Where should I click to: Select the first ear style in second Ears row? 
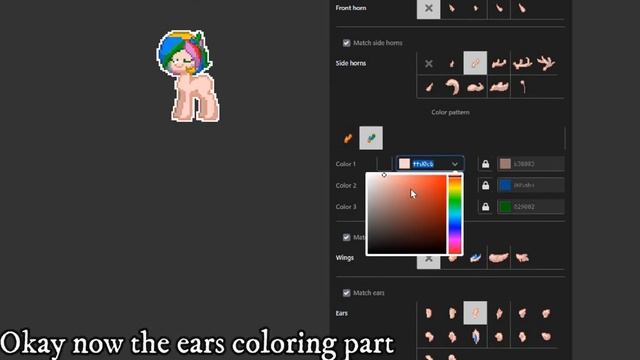(x=429, y=337)
